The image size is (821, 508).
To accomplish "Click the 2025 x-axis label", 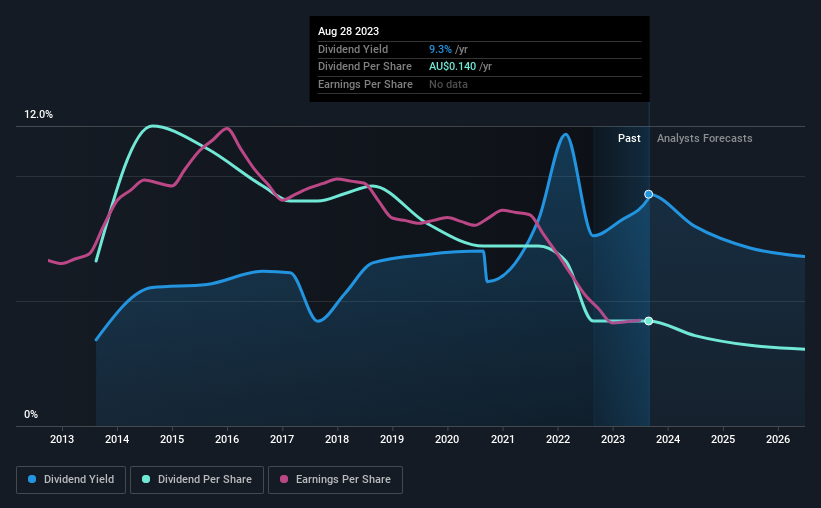I will (723, 439).
